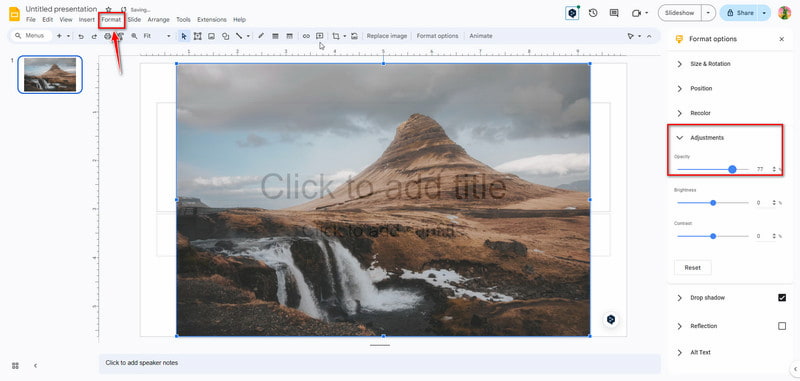Close the Format options panel

[782, 39]
